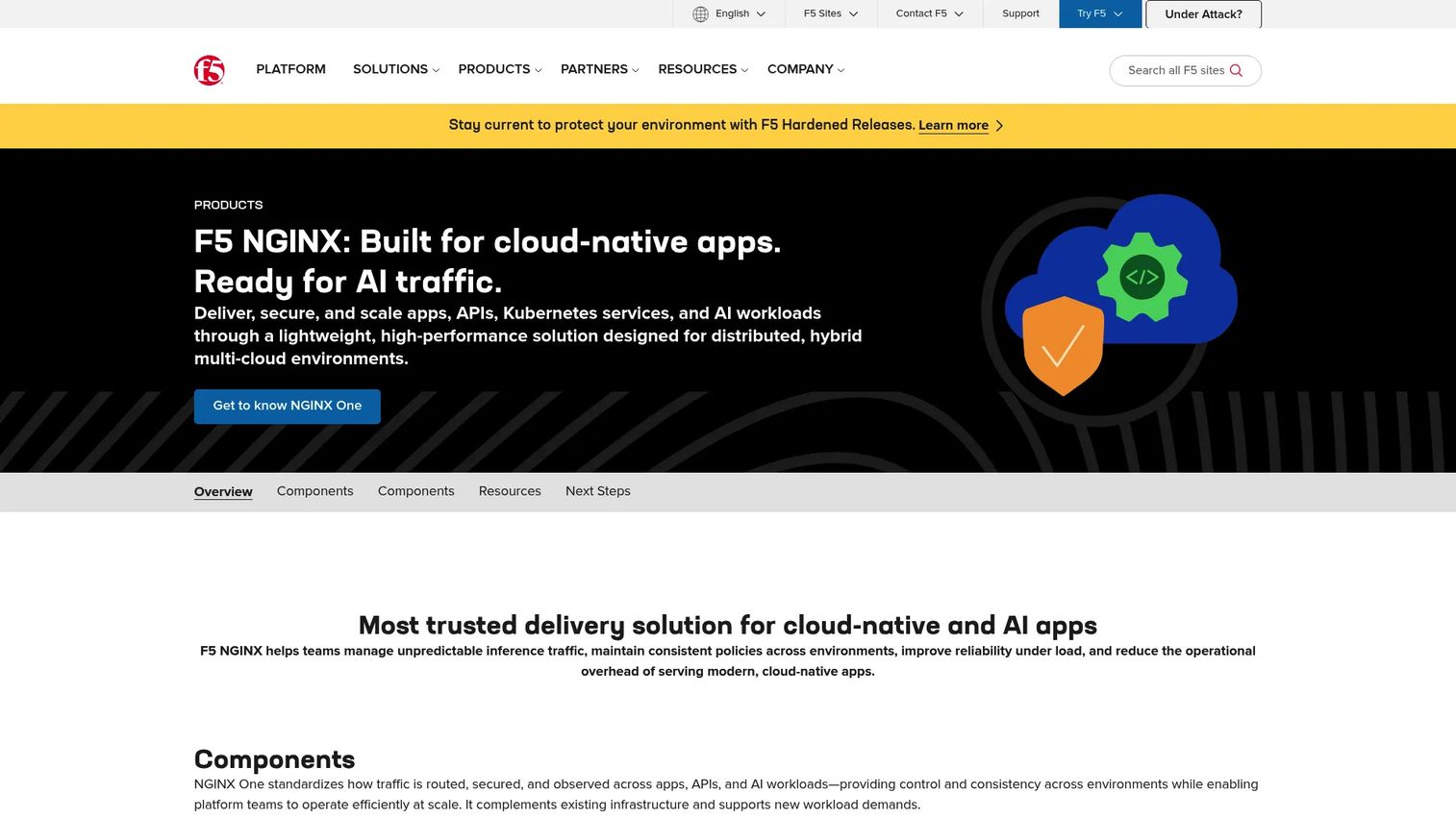1456x818 pixels.
Task: Click the Stay current hardened releases banner text
Action: click(x=682, y=125)
